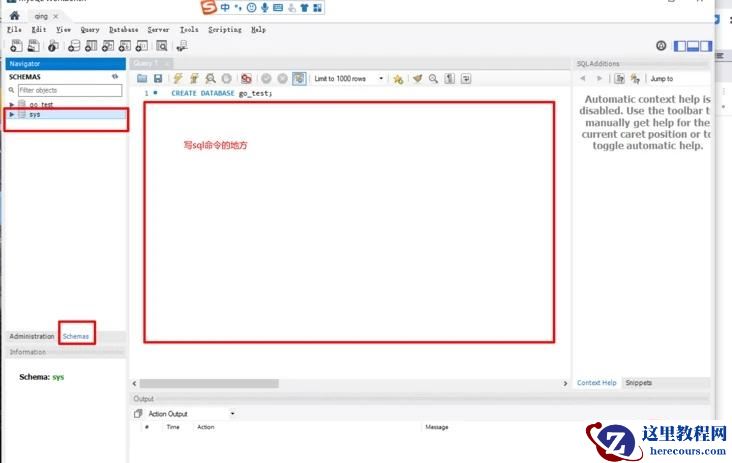
Task: Open the Action Output dropdown
Action: pos(191,414)
